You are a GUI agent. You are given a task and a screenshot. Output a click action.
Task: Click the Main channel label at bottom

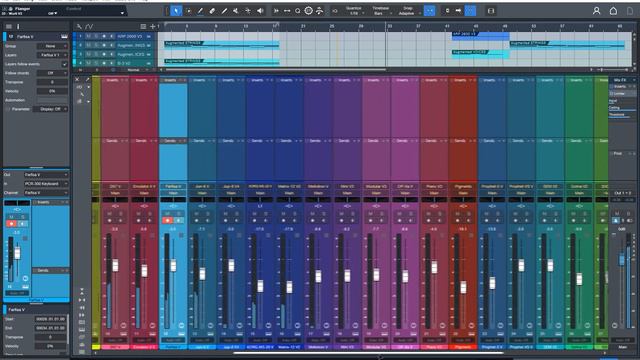pyautogui.click(x=622, y=347)
